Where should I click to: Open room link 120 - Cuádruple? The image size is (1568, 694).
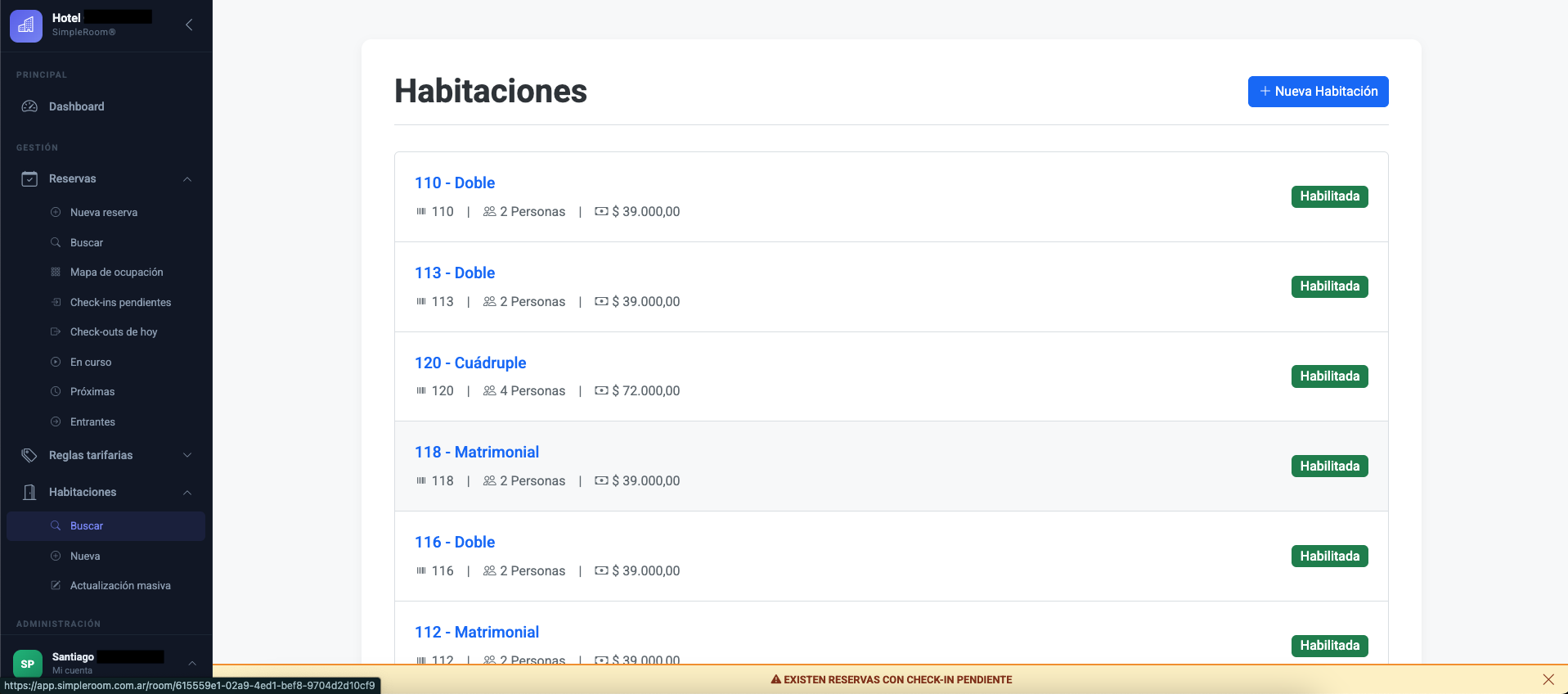click(x=470, y=363)
